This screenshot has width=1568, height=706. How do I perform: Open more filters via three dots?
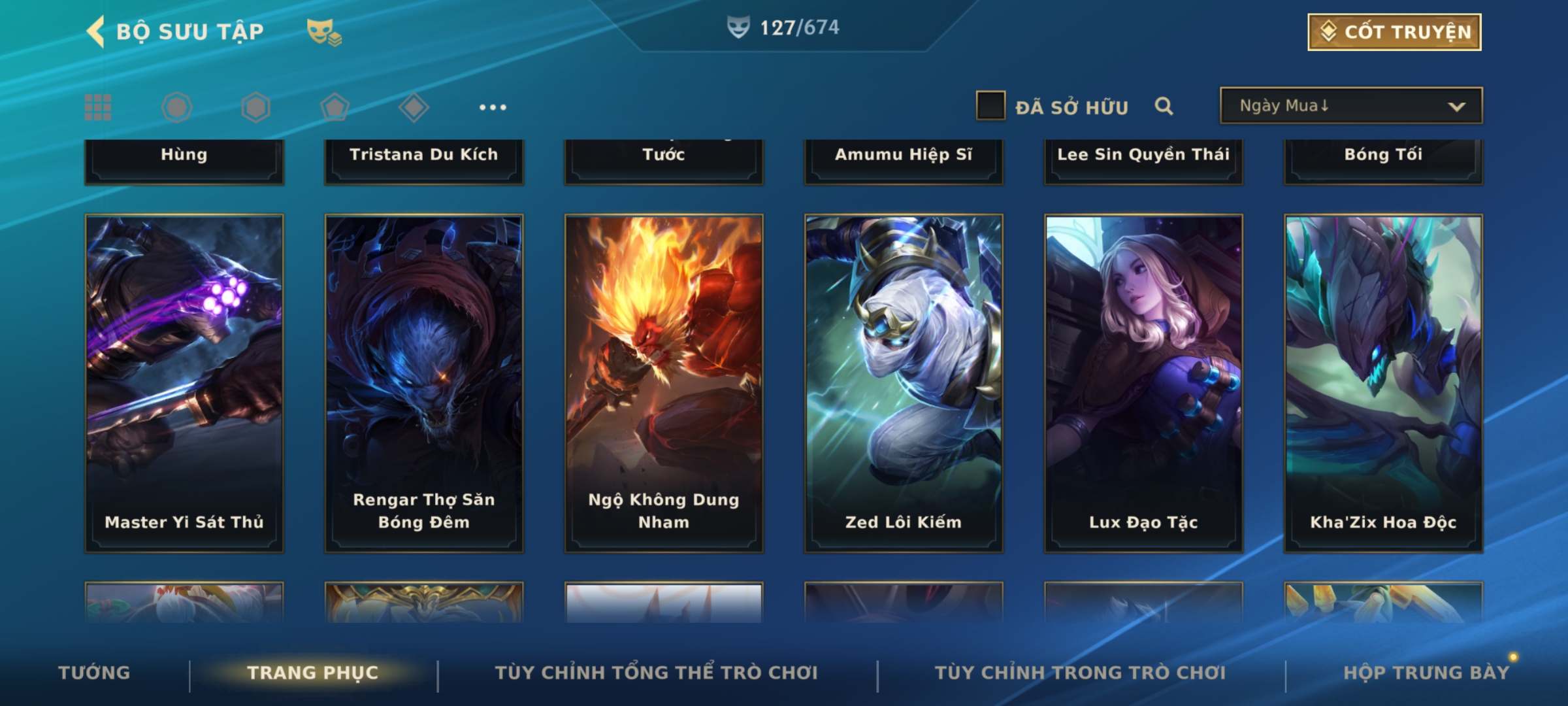click(493, 107)
